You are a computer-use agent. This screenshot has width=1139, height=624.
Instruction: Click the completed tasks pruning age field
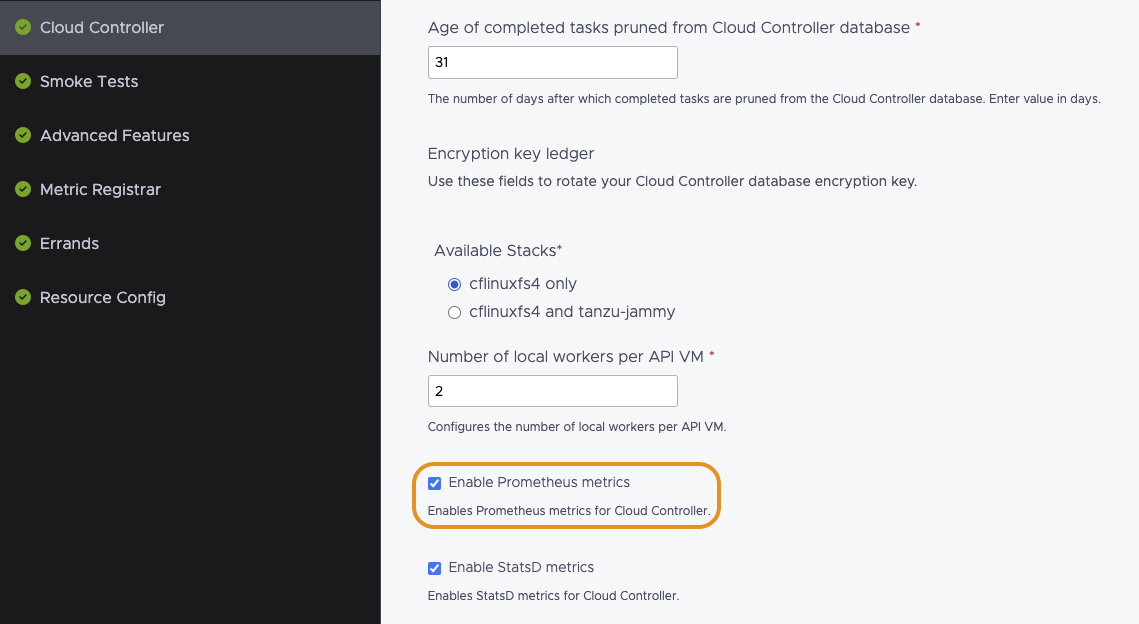pos(552,62)
